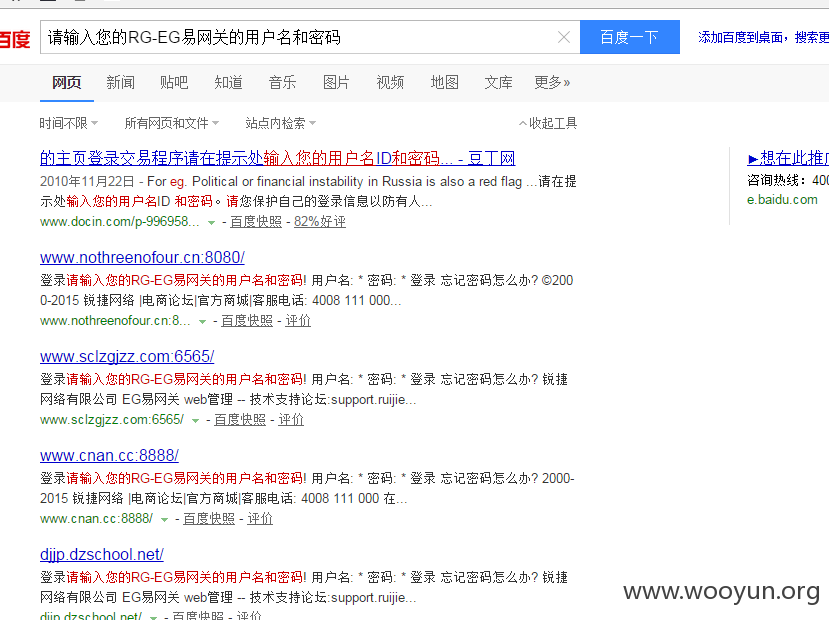The image size is (829, 620).
Task: Open the www.sclzgjzz.com:6565/ result title
Action: (x=127, y=356)
